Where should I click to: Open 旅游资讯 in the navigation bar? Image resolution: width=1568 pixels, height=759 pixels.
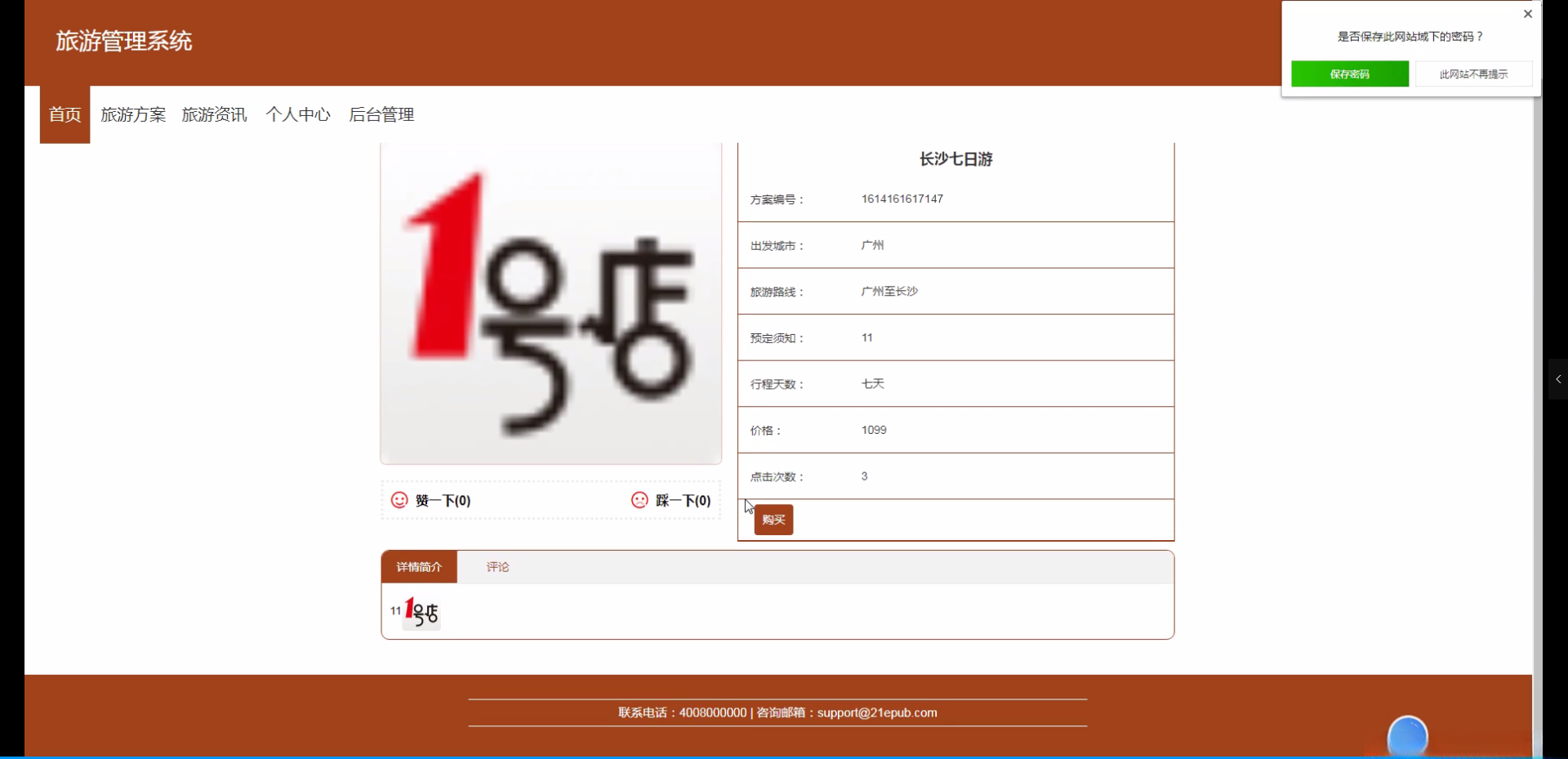(x=214, y=114)
